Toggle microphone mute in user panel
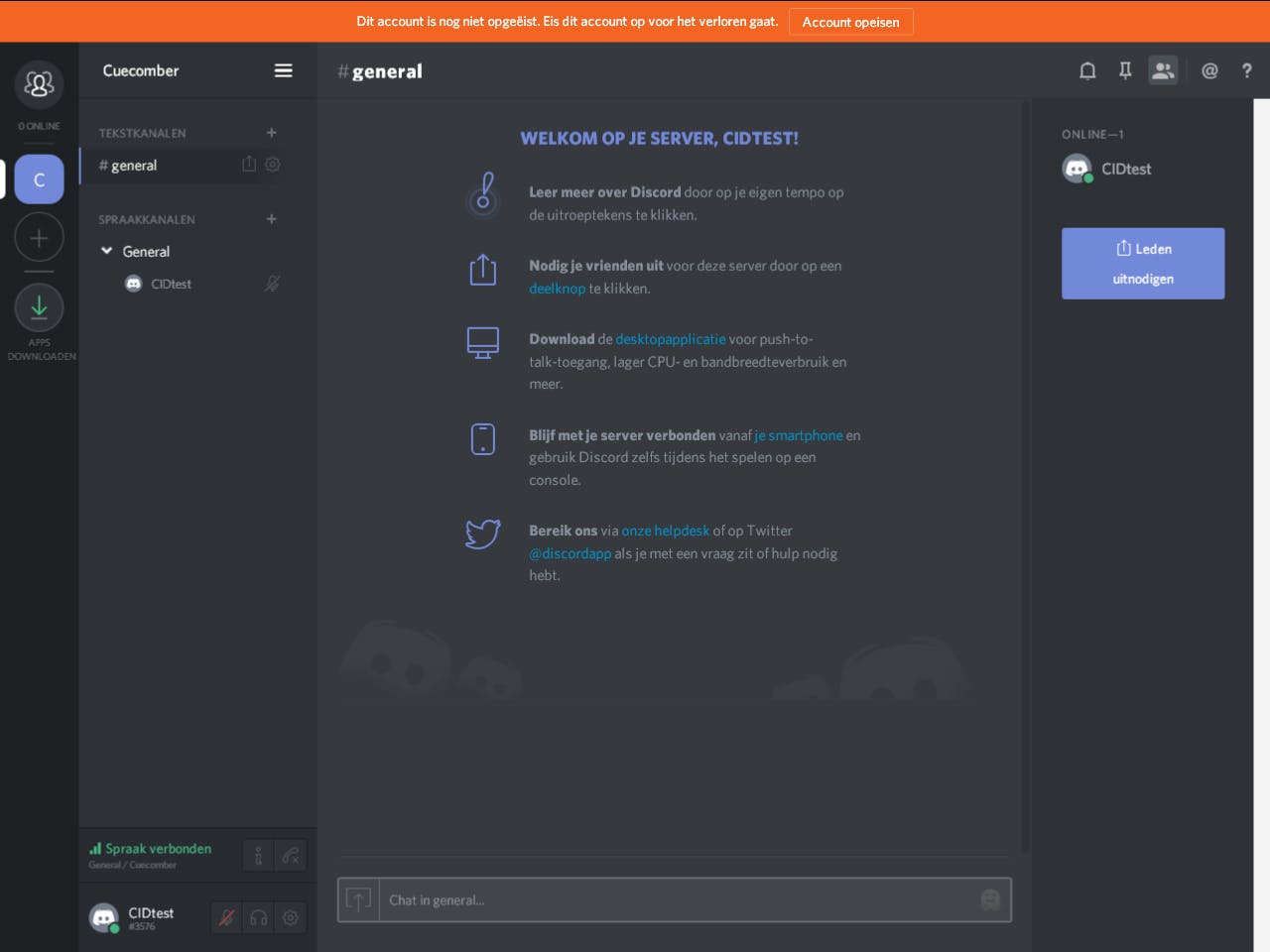The width and height of the screenshot is (1270, 952). (227, 917)
